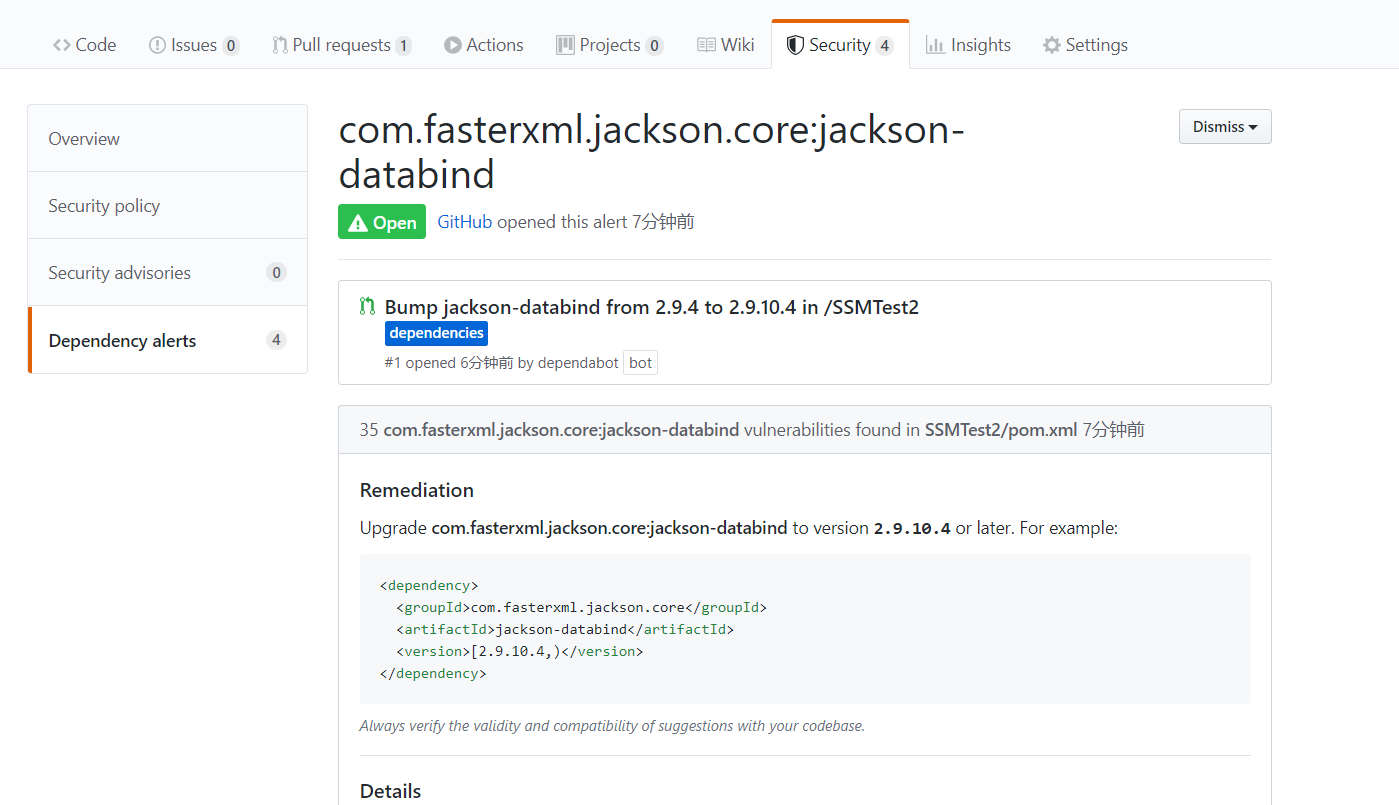1399x805 pixels.
Task: Select Dependency alerts in the sidebar
Action: pyautogui.click(x=167, y=340)
